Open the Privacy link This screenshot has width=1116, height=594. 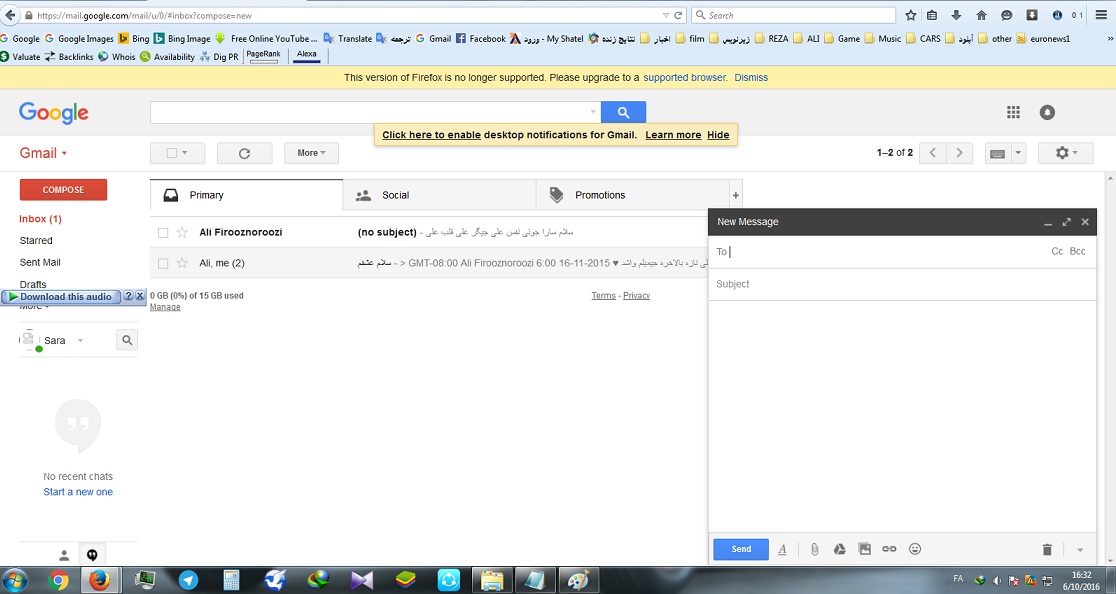click(636, 296)
